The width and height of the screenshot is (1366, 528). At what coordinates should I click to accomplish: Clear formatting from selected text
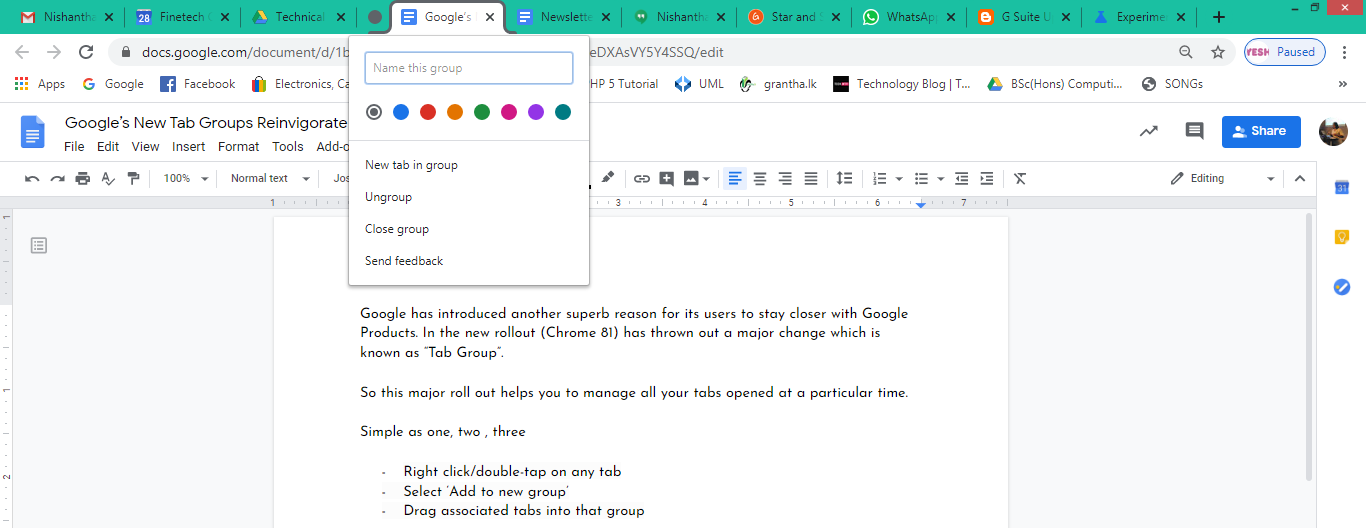(x=1020, y=179)
